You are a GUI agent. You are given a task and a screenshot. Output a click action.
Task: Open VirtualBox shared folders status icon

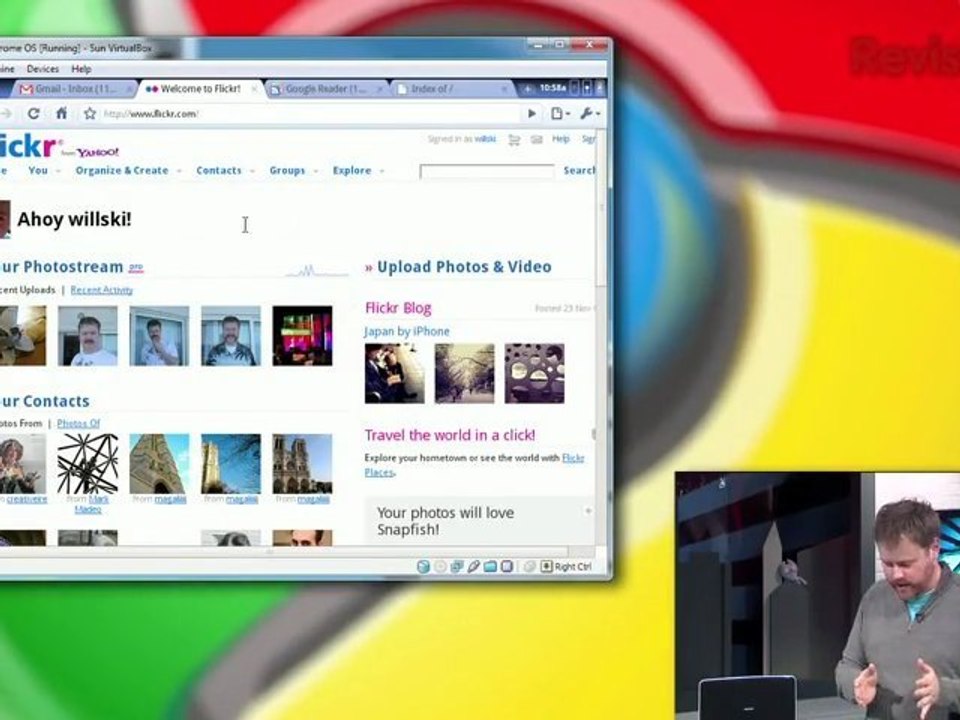coord(490,566)
